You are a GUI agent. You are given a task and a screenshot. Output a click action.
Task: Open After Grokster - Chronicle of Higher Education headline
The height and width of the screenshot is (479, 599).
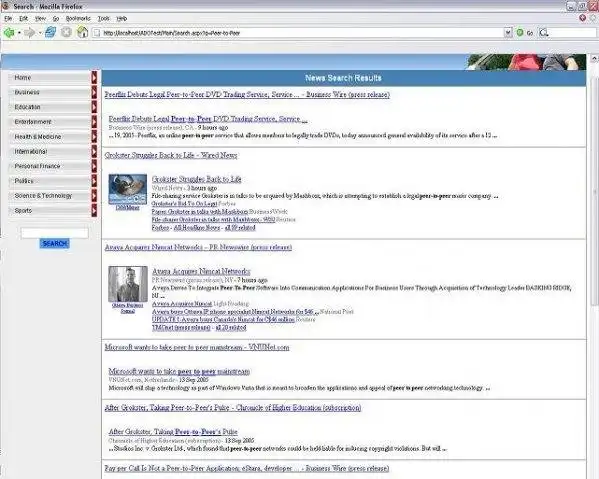coord(233,408)
